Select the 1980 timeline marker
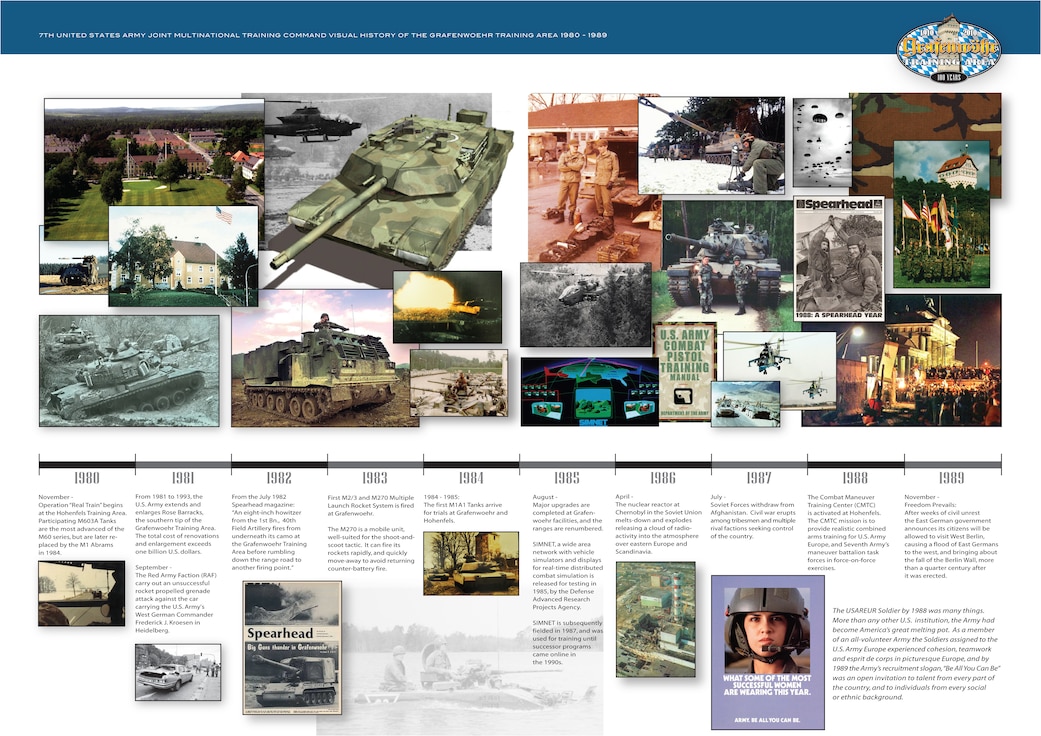Screen dimensions: 1041x736 click(x=86, y=478)
